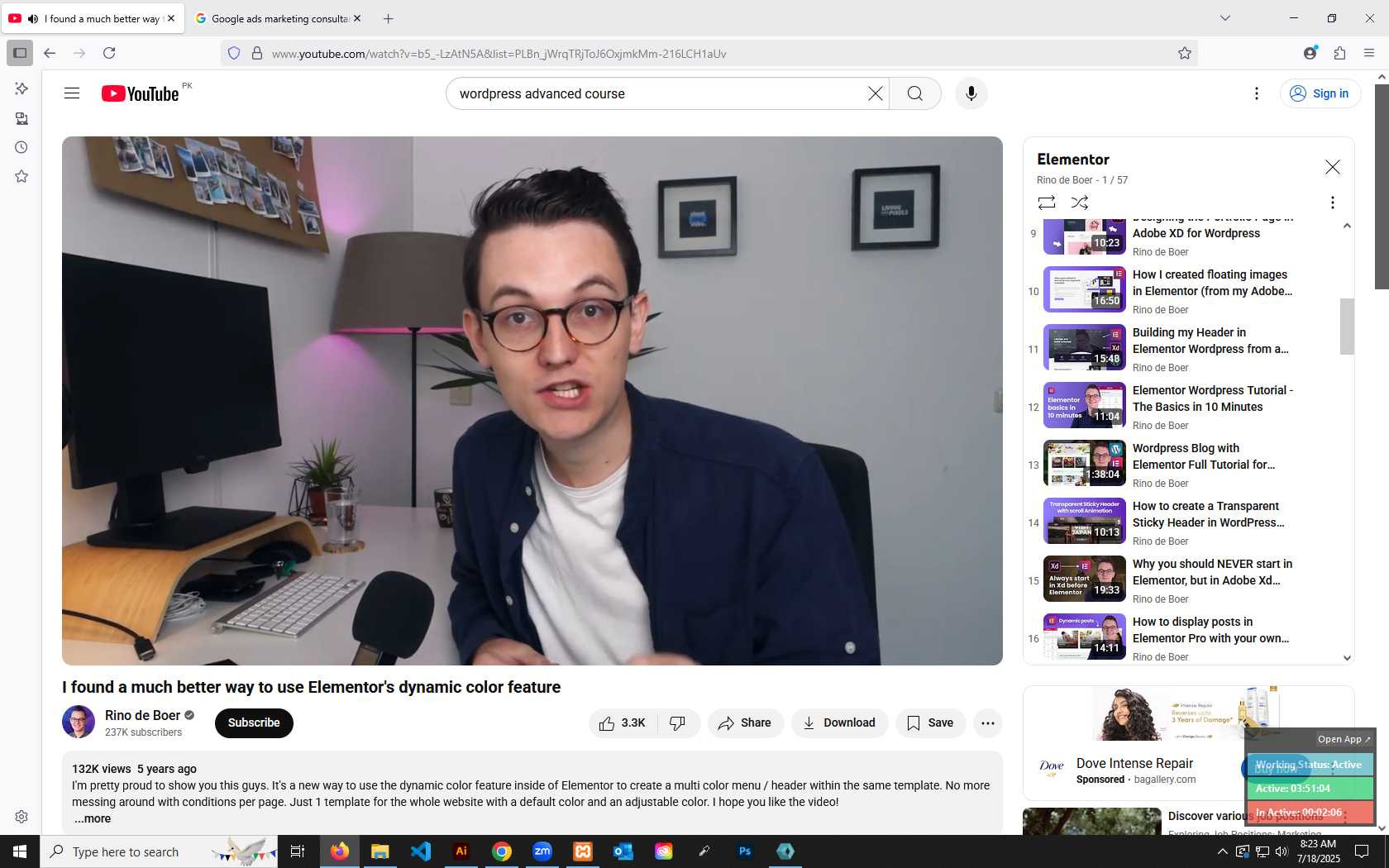This screenshot has width=1389, height=868.
Task: Open the Dove Intense Repair sponsored ad
Action: click(1134, 763)
